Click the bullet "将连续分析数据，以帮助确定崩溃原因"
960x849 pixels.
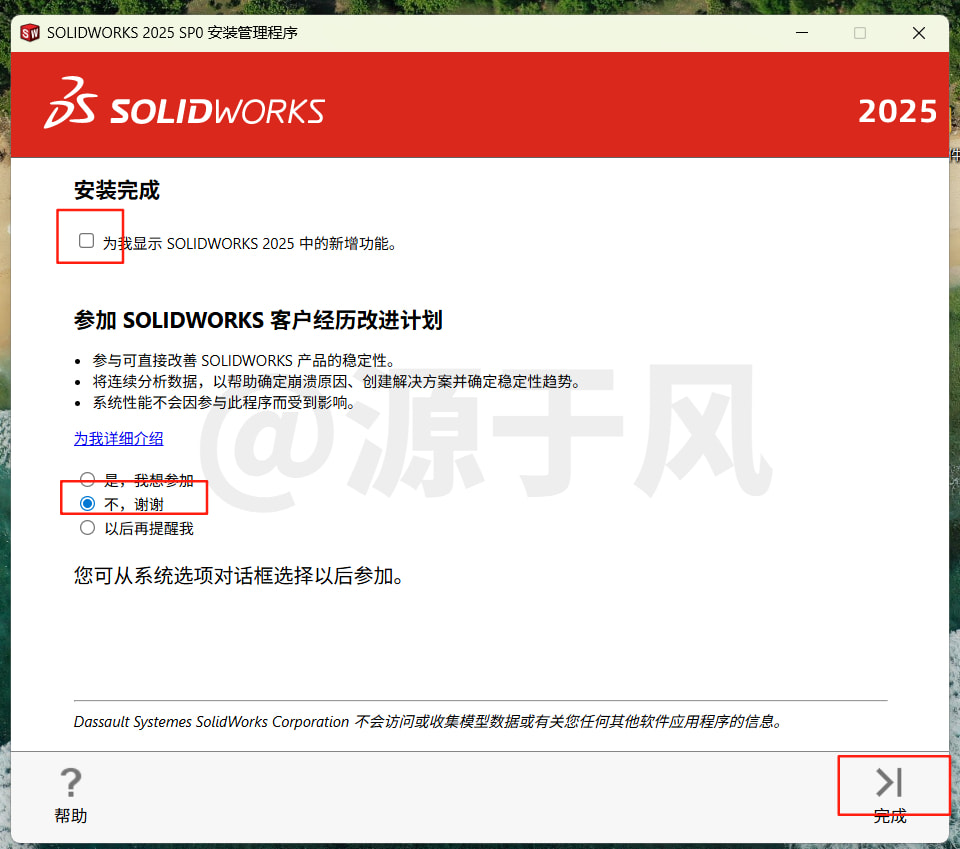coord(336,381)
